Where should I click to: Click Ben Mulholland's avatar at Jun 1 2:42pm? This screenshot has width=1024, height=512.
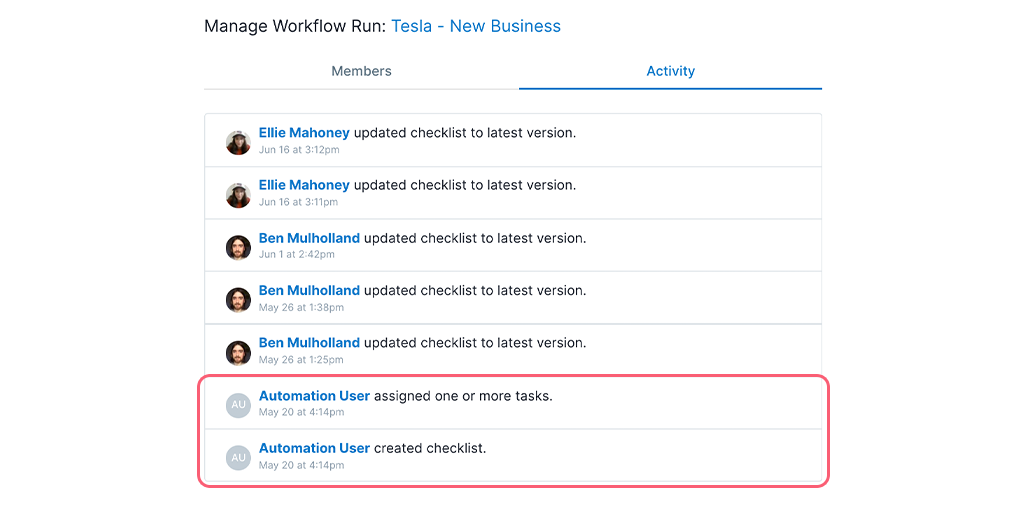tap(238, 248)
